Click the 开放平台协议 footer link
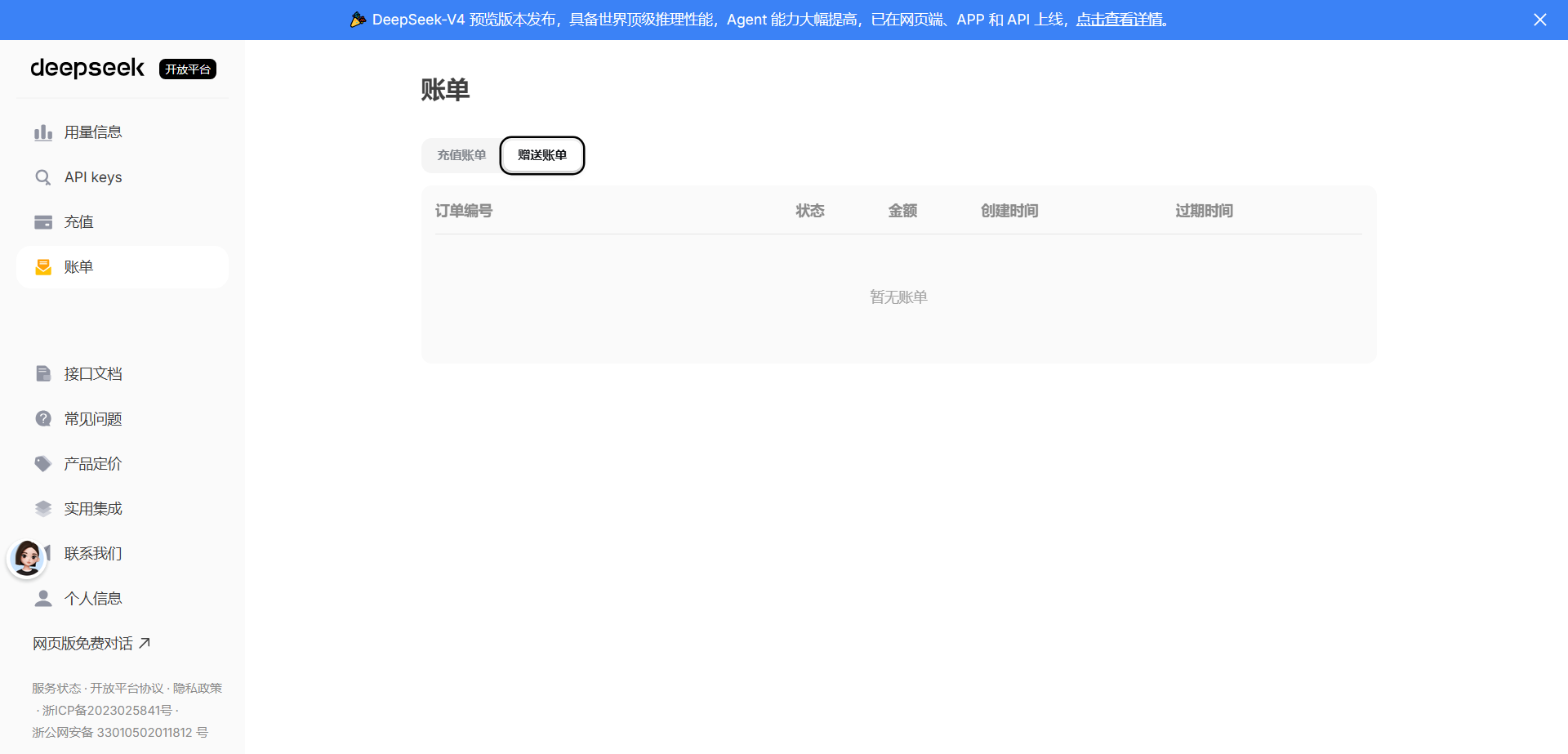Screen dimensions: 1568x754 pos(127,689)
